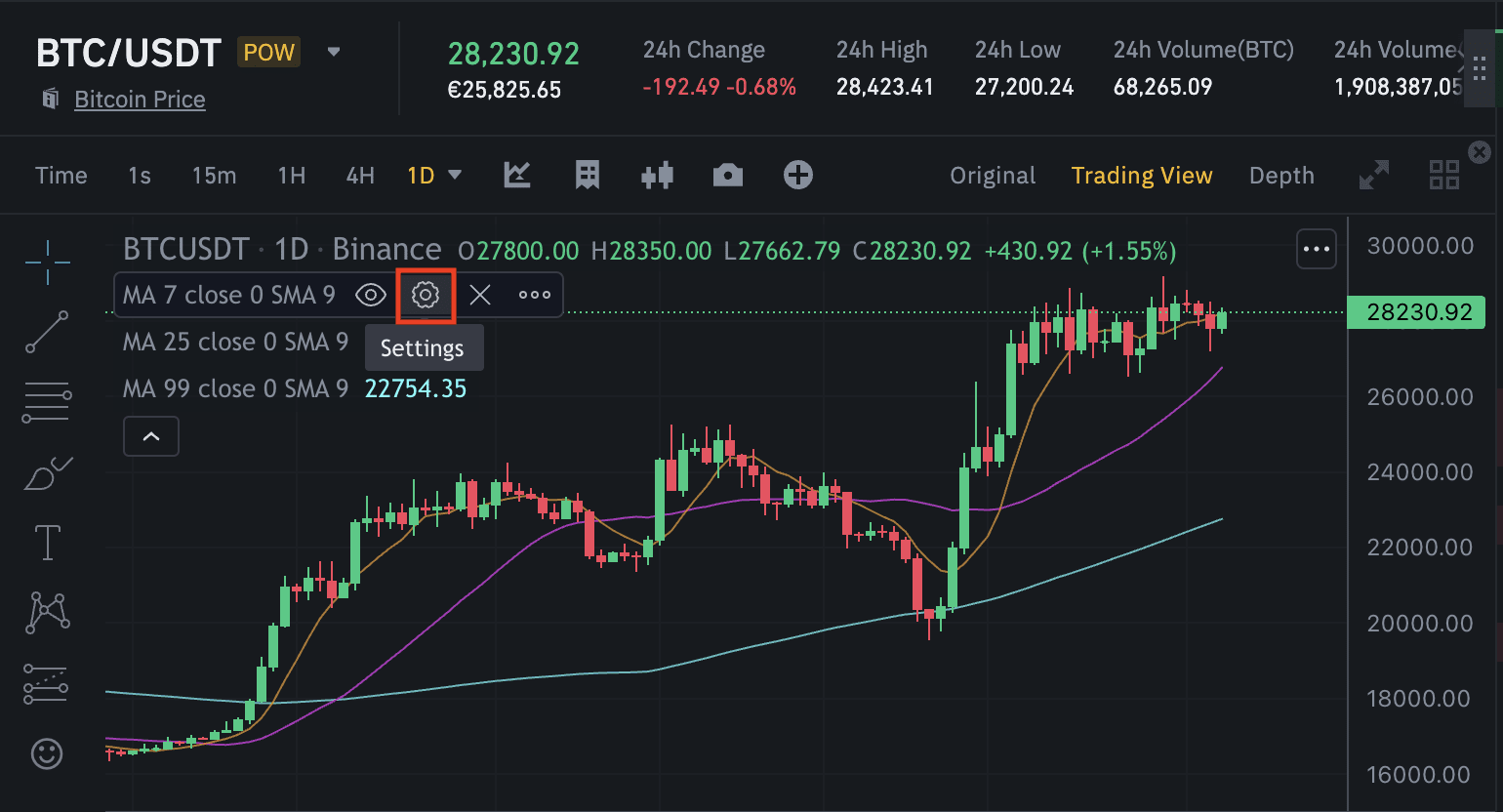Click the 24h Low value 27,200.24
Image resolution: width=1503 pixels, height=812 pixels.
coord(1024,87)
